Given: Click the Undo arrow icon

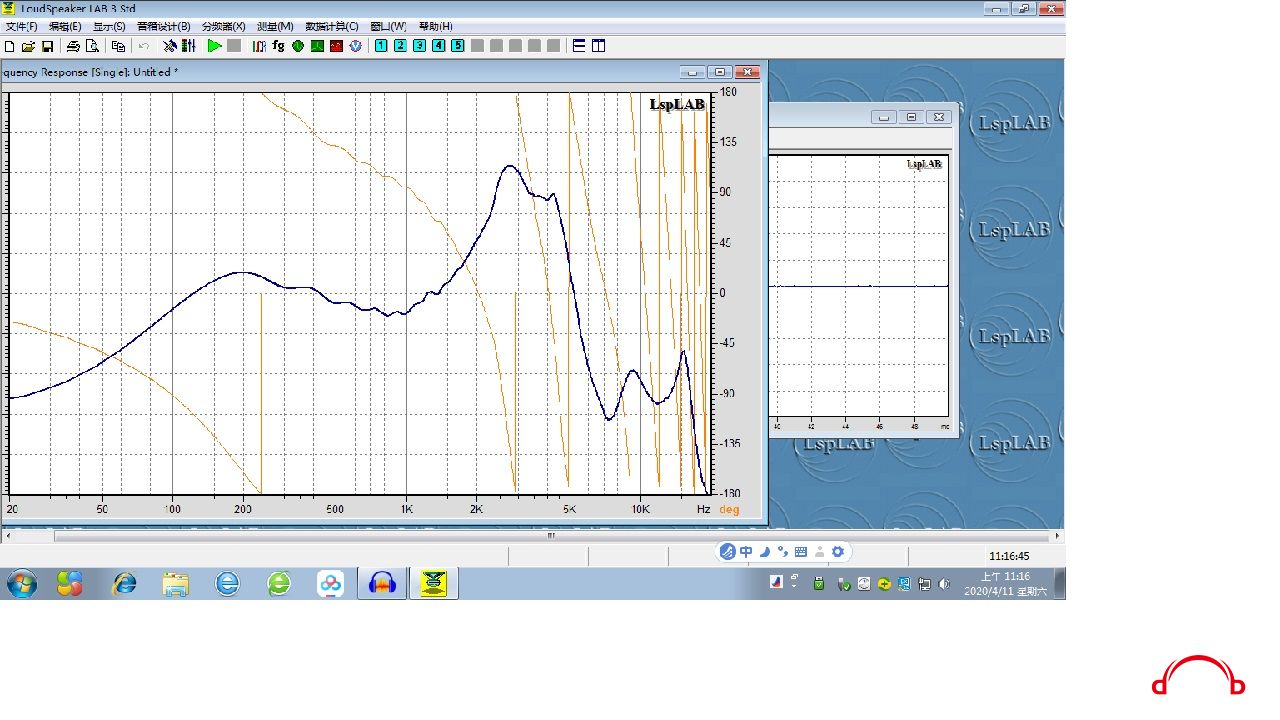Looking at the screenshot, I should (x=144, y=46).
